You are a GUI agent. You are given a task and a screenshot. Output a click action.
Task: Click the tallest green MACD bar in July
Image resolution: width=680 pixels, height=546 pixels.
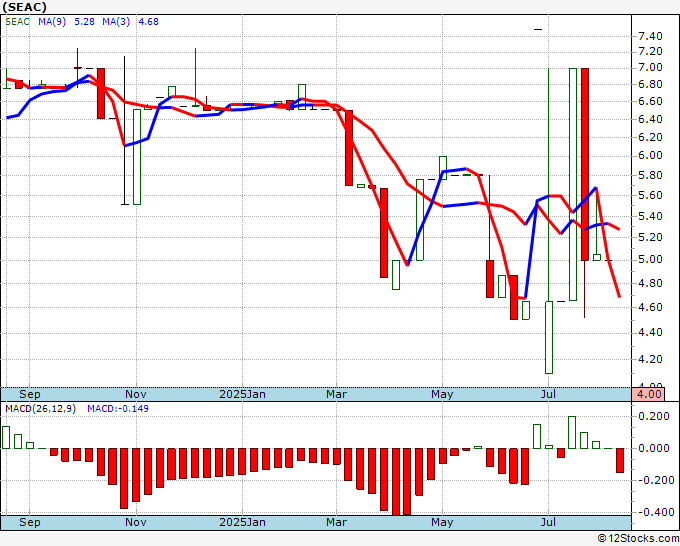coord(572,432)
